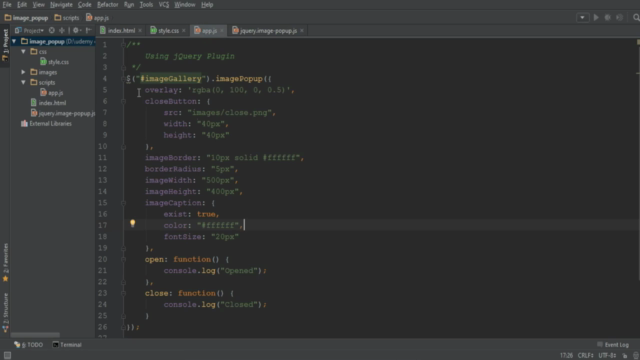Fold imagePopup call at line 4

[123, 78]
